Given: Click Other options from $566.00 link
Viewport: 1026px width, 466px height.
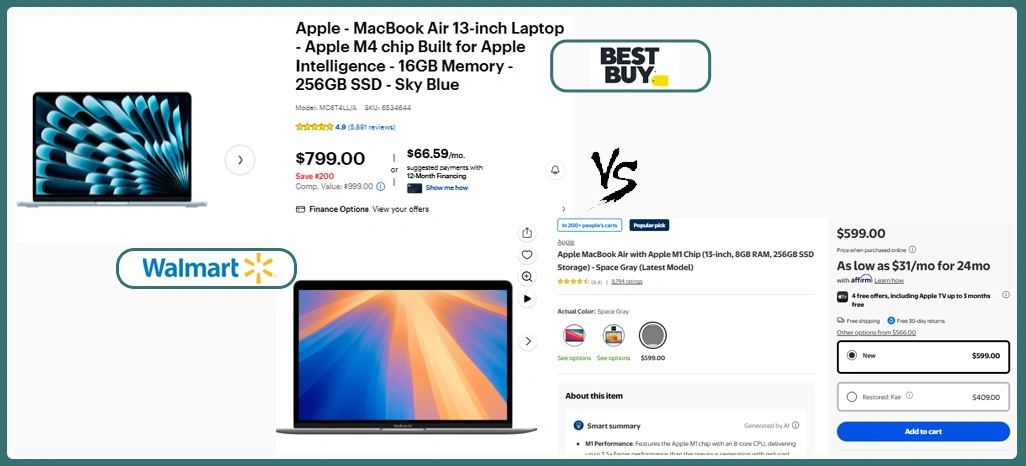Looking at the screenshot, I should click(876, 332).
